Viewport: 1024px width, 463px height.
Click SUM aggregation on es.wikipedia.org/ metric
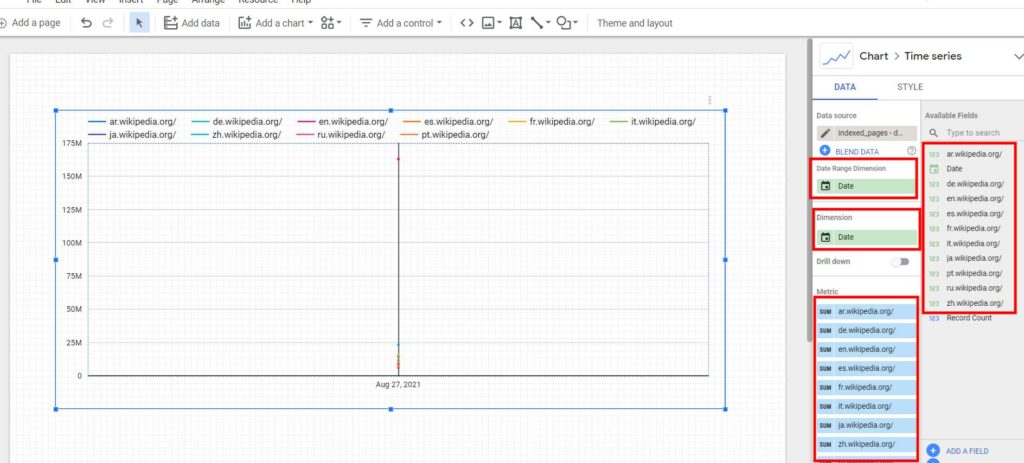click(825, 368)
